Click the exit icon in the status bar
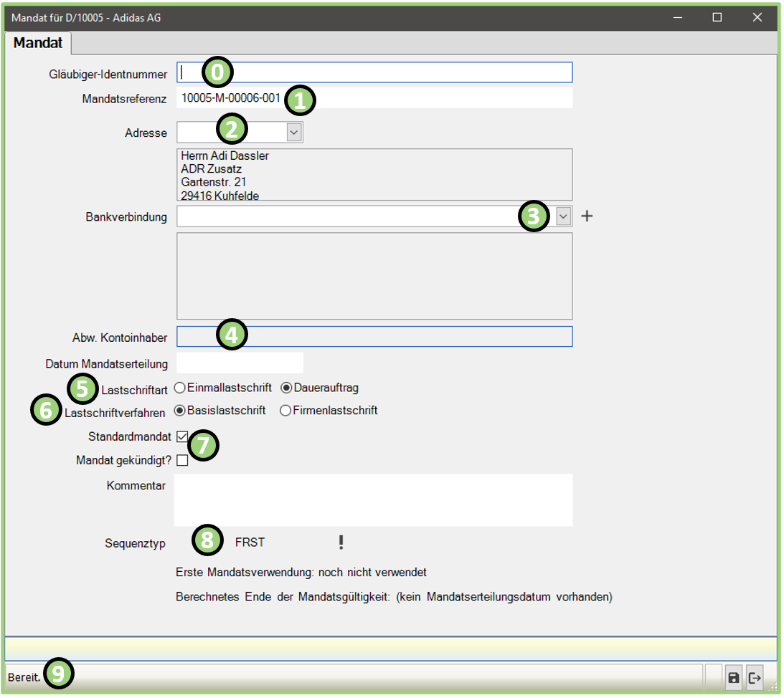The height and width of the screenshot is (698, 784). tap(755, 678)
